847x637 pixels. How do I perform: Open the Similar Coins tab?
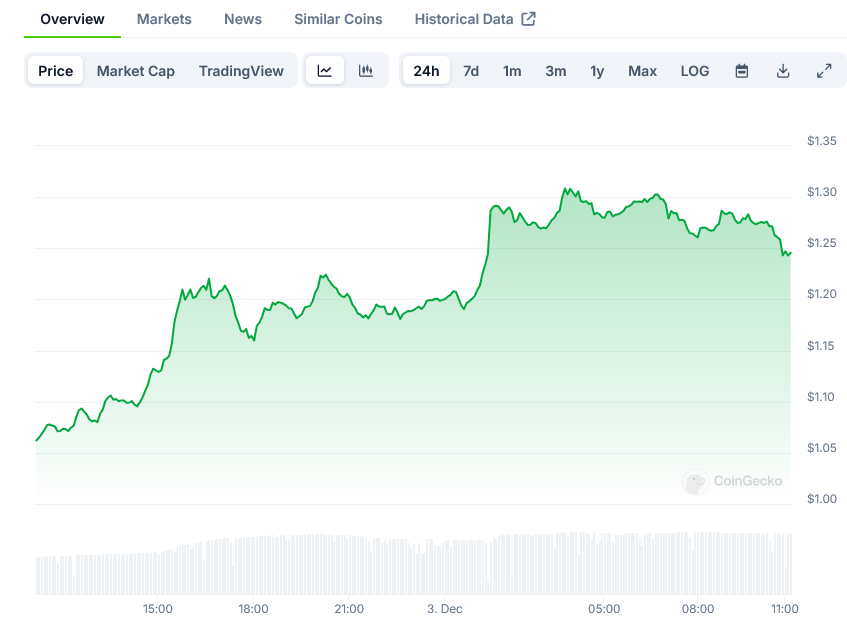(x=338, y=19)
